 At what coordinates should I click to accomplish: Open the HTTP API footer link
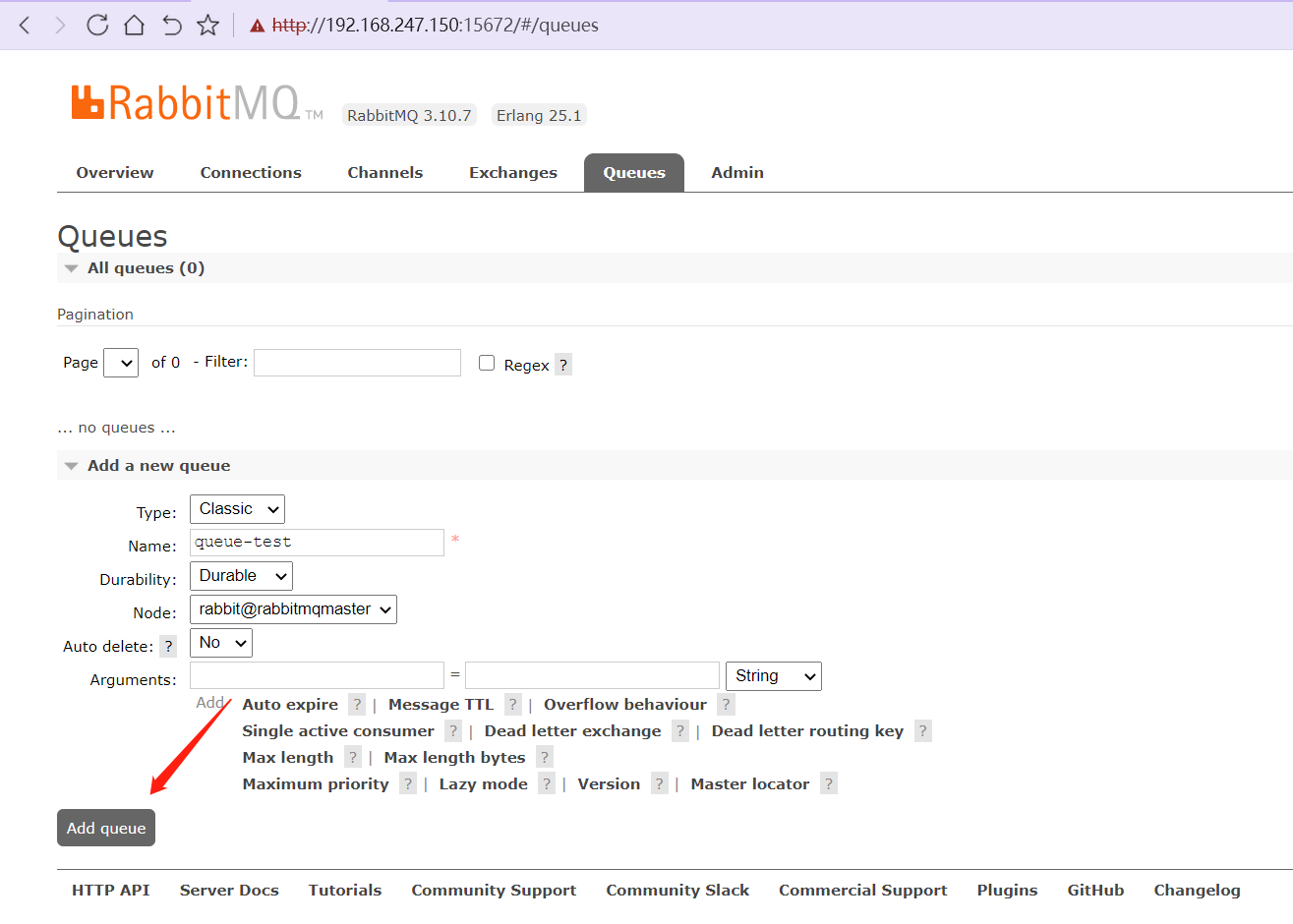[111, 891]
